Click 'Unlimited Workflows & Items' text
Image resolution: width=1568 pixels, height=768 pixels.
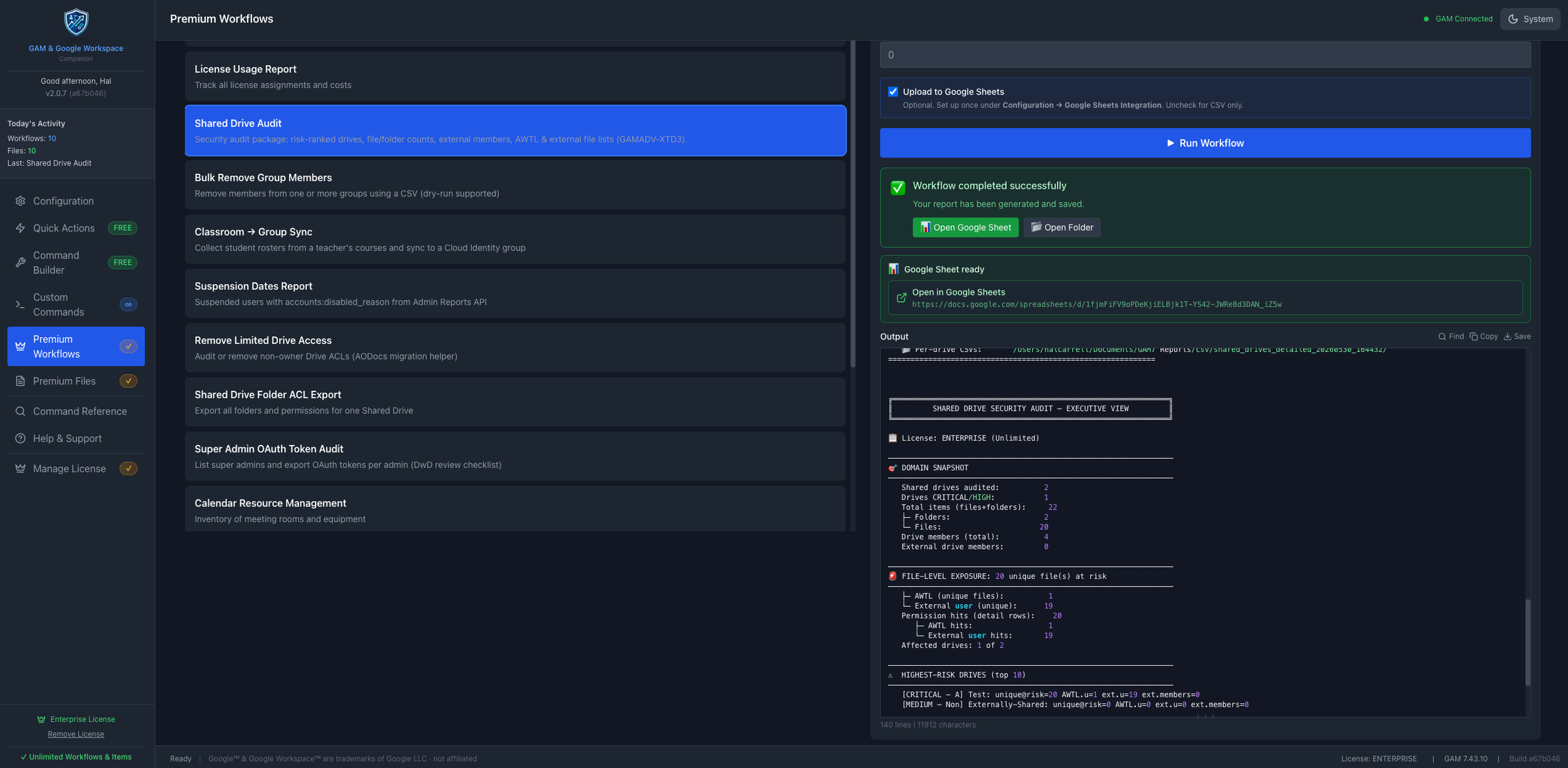(x=80, y=757)
